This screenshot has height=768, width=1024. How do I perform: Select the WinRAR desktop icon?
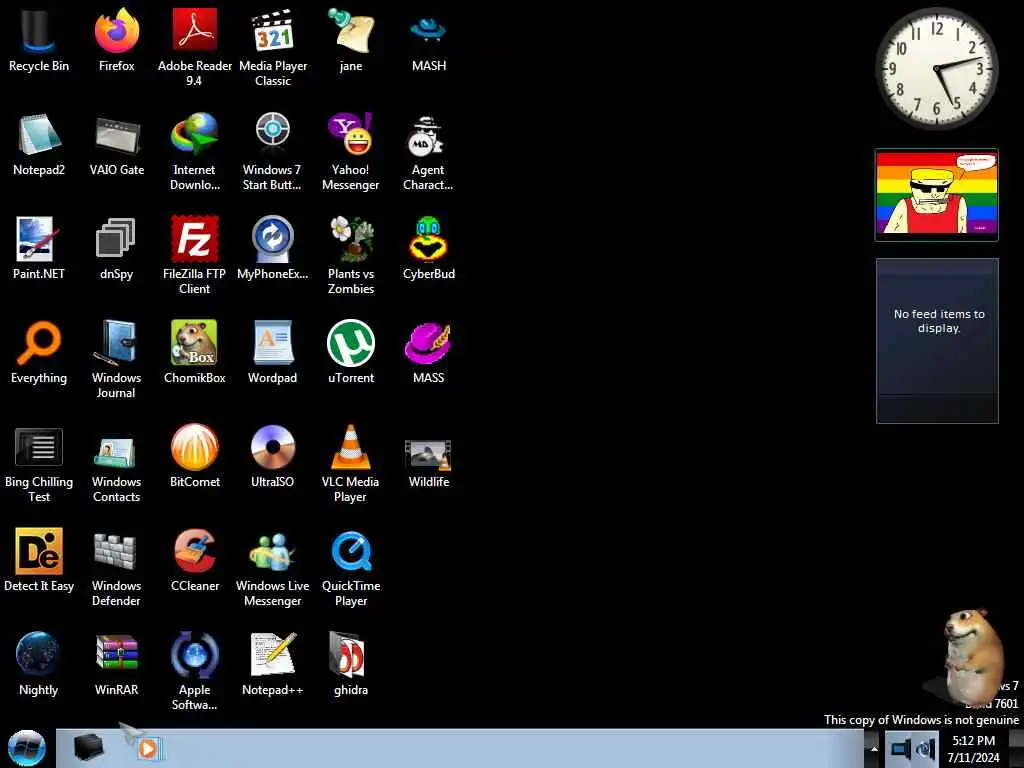pyautogui.click(x=116, y=664)
